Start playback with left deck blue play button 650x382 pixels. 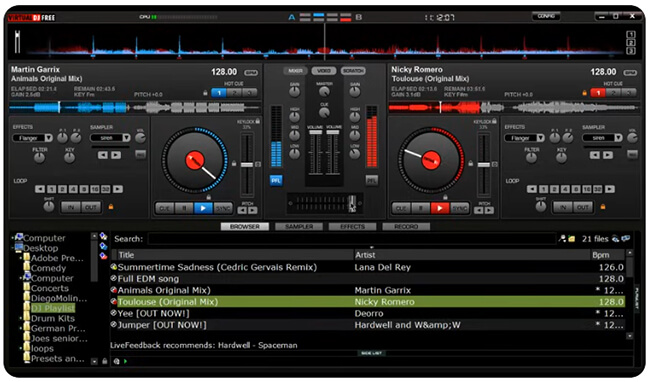(203, 208)
